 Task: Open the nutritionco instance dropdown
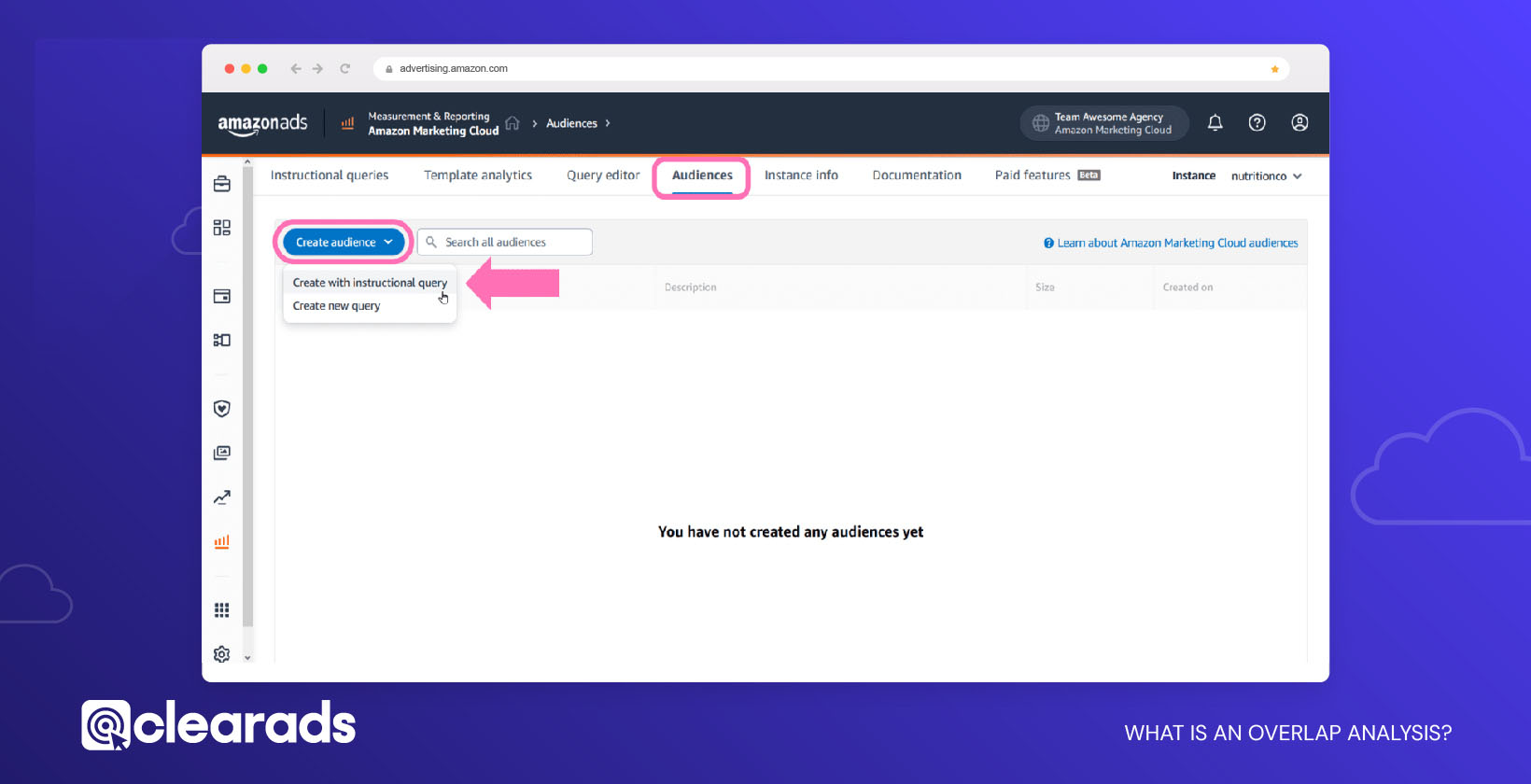coord(1266,175)
